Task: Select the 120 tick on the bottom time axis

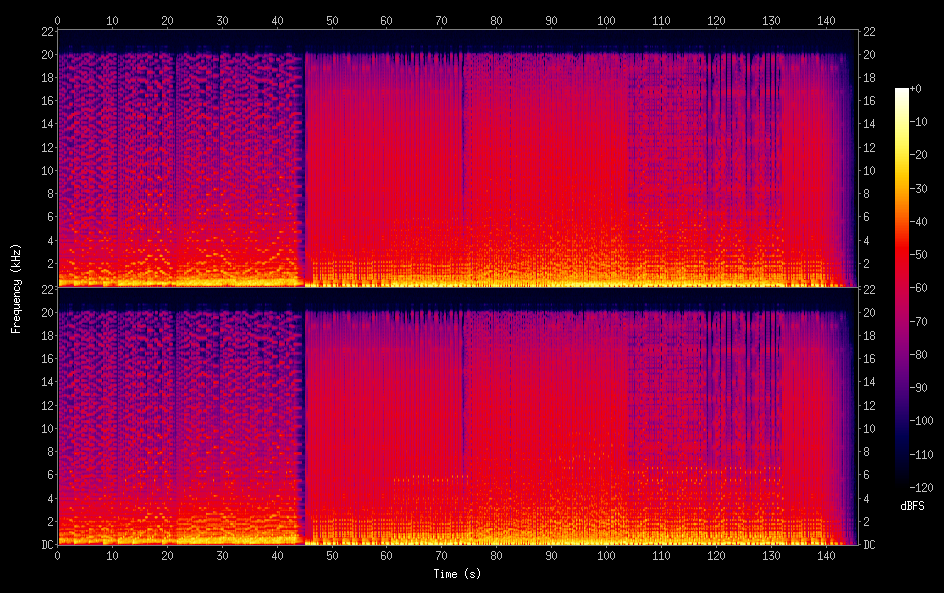Action: (716, 555)
